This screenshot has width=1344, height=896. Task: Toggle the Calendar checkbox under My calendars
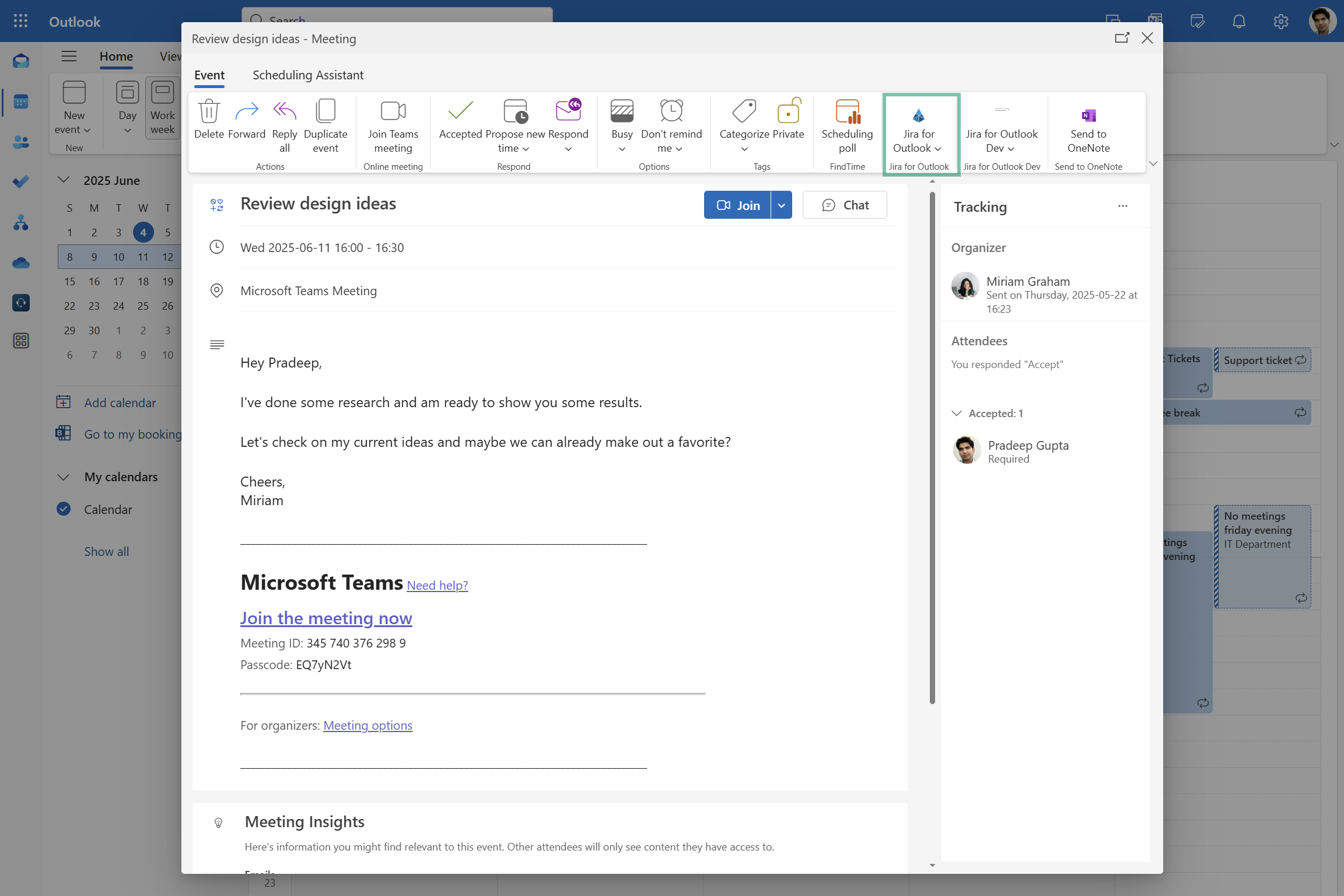click(63, 509)
